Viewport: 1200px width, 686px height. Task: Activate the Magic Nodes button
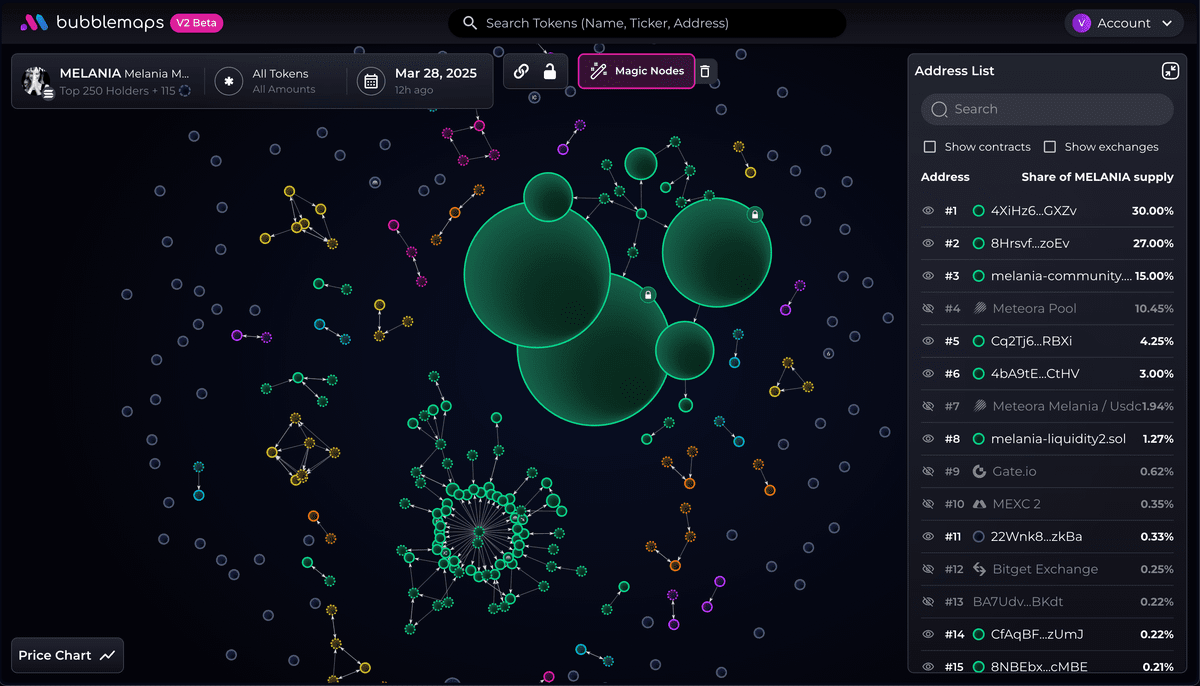pyautogui.click(x=637, y=71)
